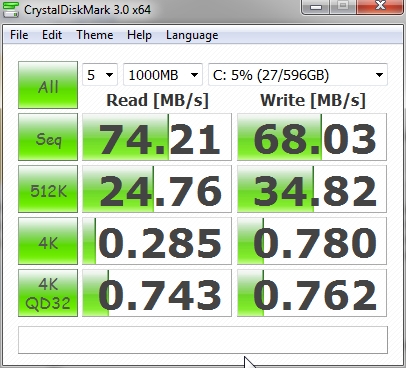Close the CrystalDiskMark window
This screenshot has height=368, width=406.
pos(380,7)
